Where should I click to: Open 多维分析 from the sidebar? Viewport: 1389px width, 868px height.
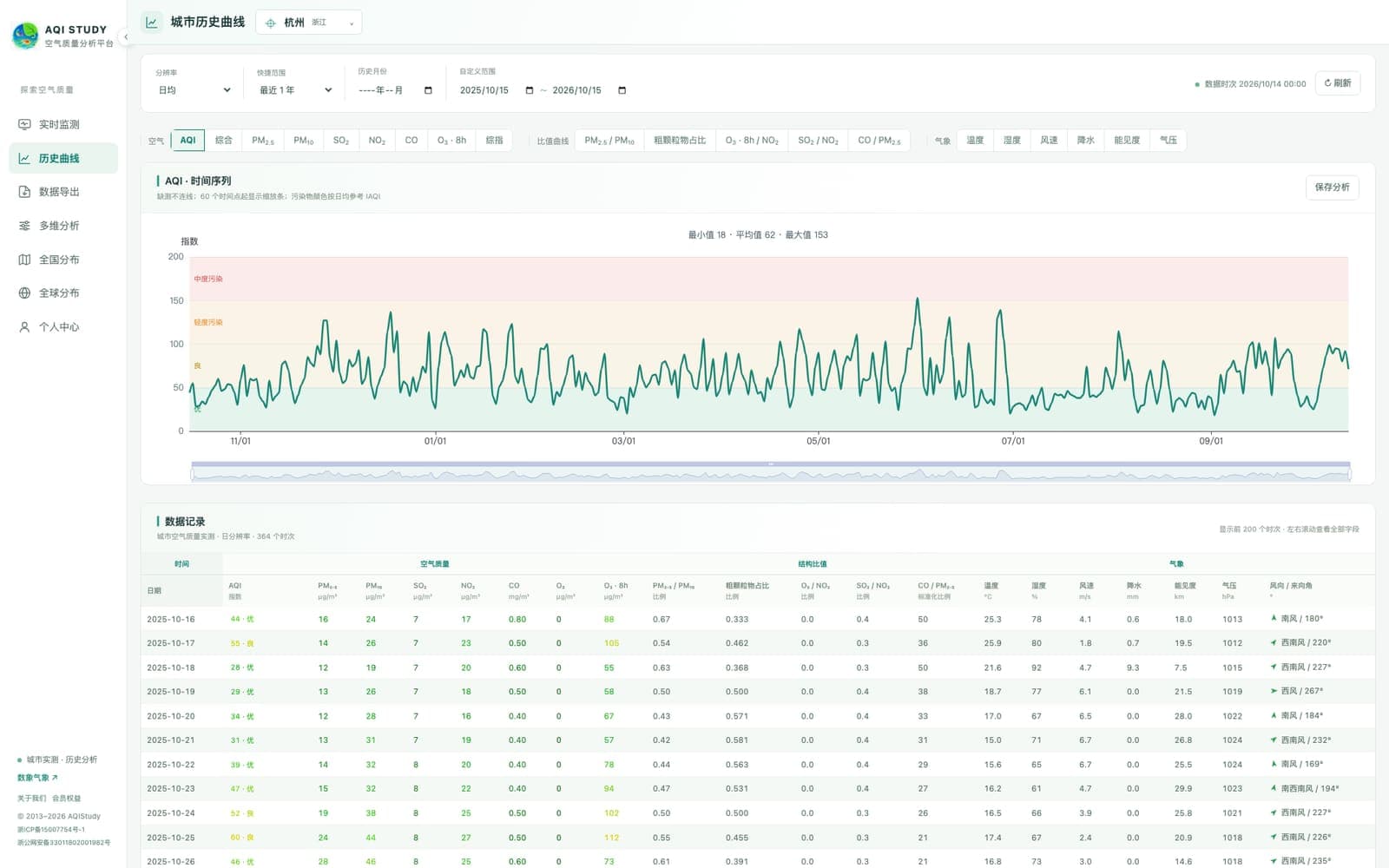point(63,226)
